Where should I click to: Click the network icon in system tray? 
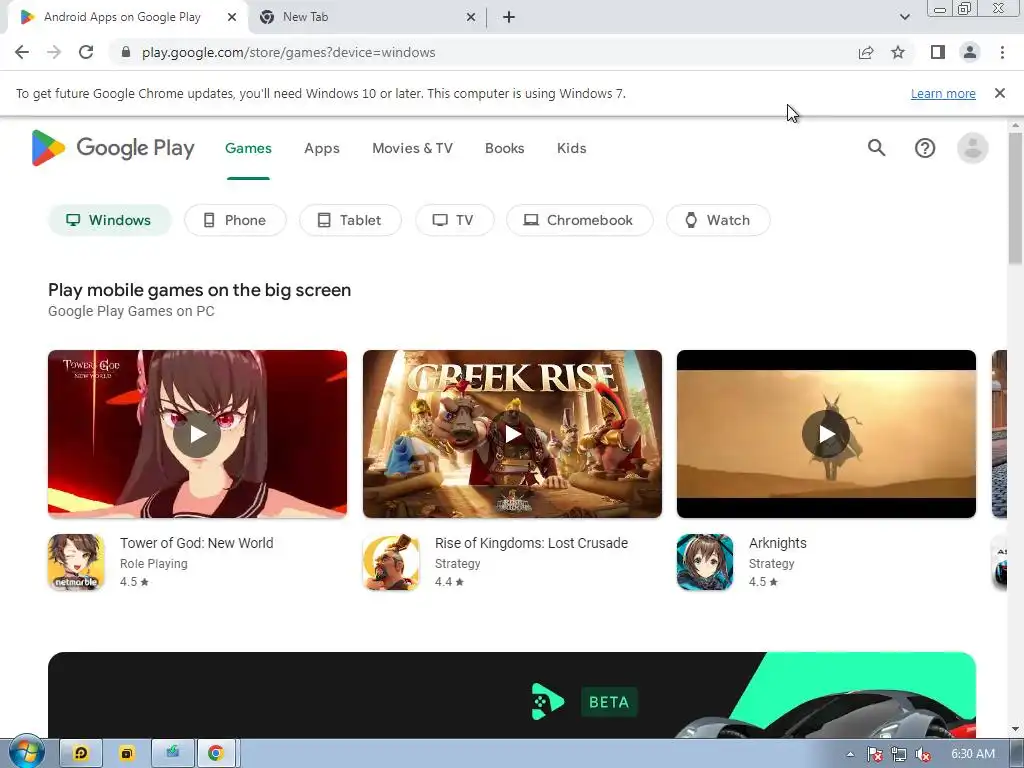click(899, 754)
